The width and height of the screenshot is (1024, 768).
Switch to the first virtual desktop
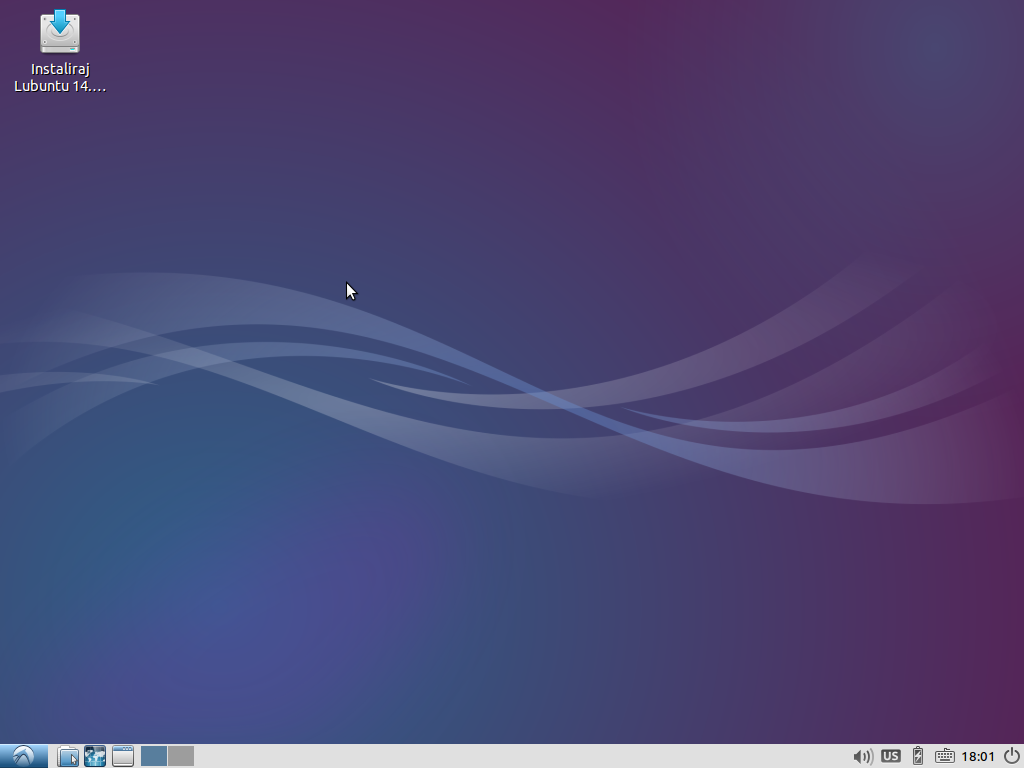tap(154, 756)
